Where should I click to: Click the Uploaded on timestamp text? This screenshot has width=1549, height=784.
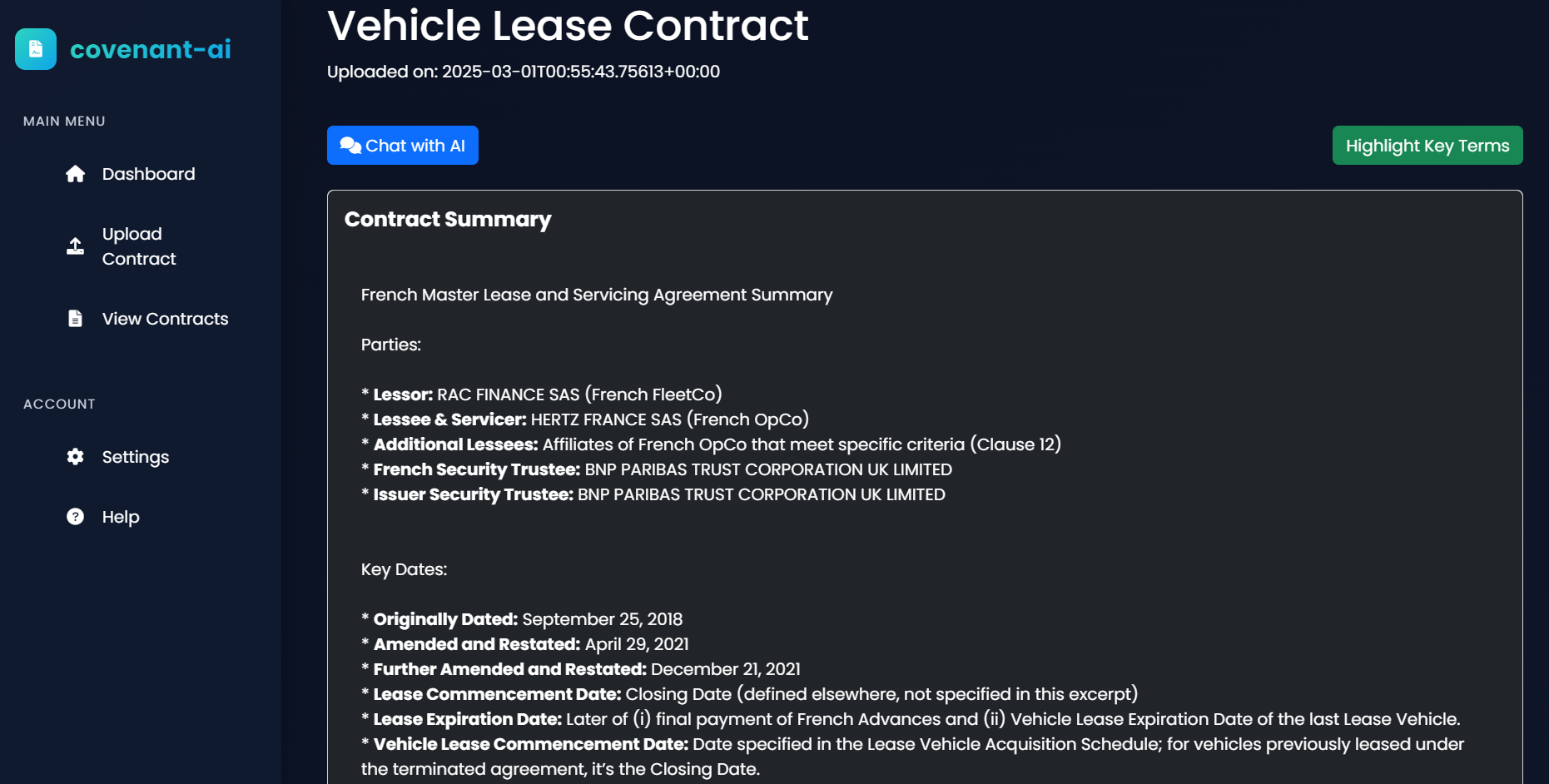[524, 72]
